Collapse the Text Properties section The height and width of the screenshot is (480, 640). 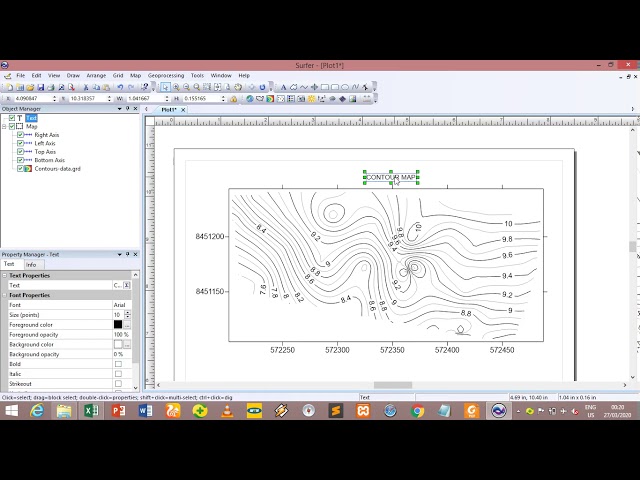(4, 276)
